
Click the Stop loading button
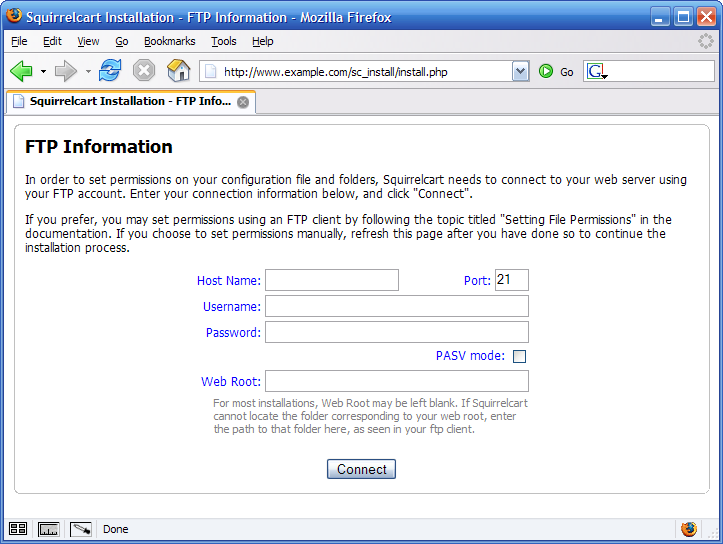click(x=144, y=71)
